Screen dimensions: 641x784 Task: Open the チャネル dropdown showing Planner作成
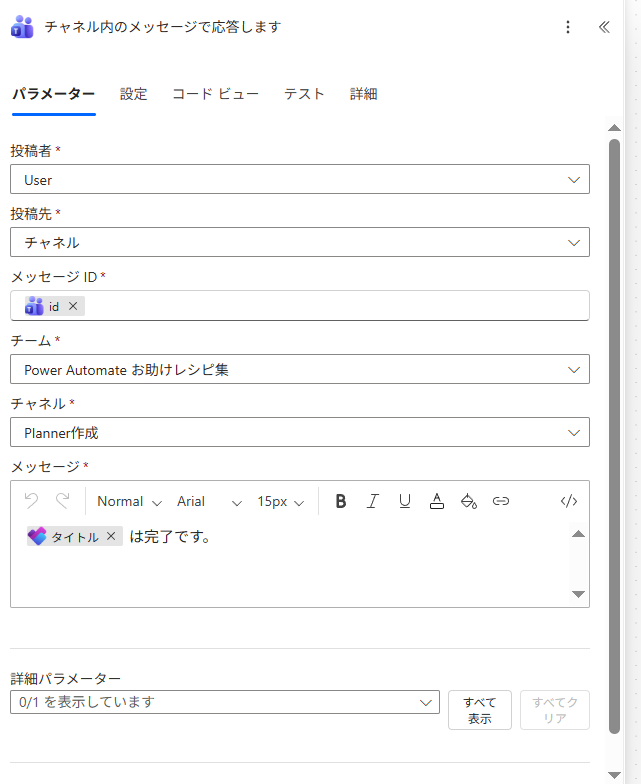point(300,432)
